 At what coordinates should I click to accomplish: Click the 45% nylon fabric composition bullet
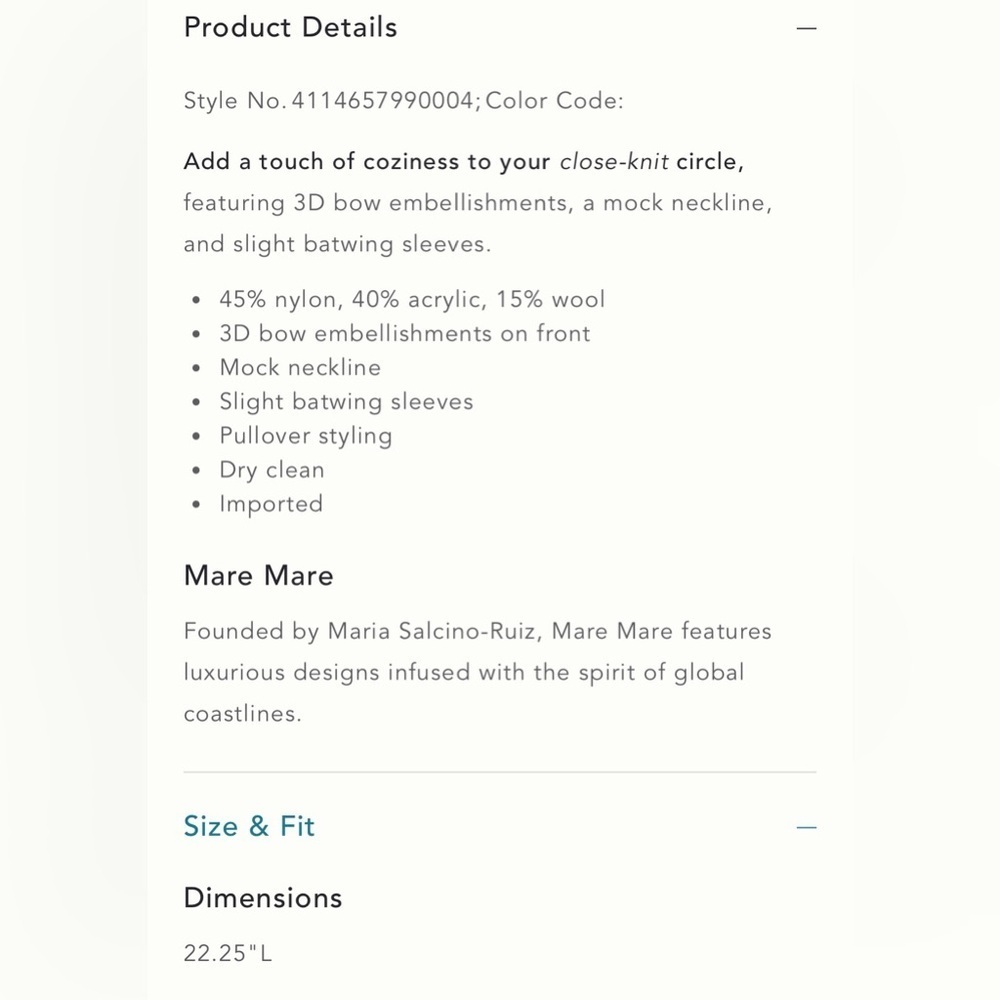coord(412,299)
